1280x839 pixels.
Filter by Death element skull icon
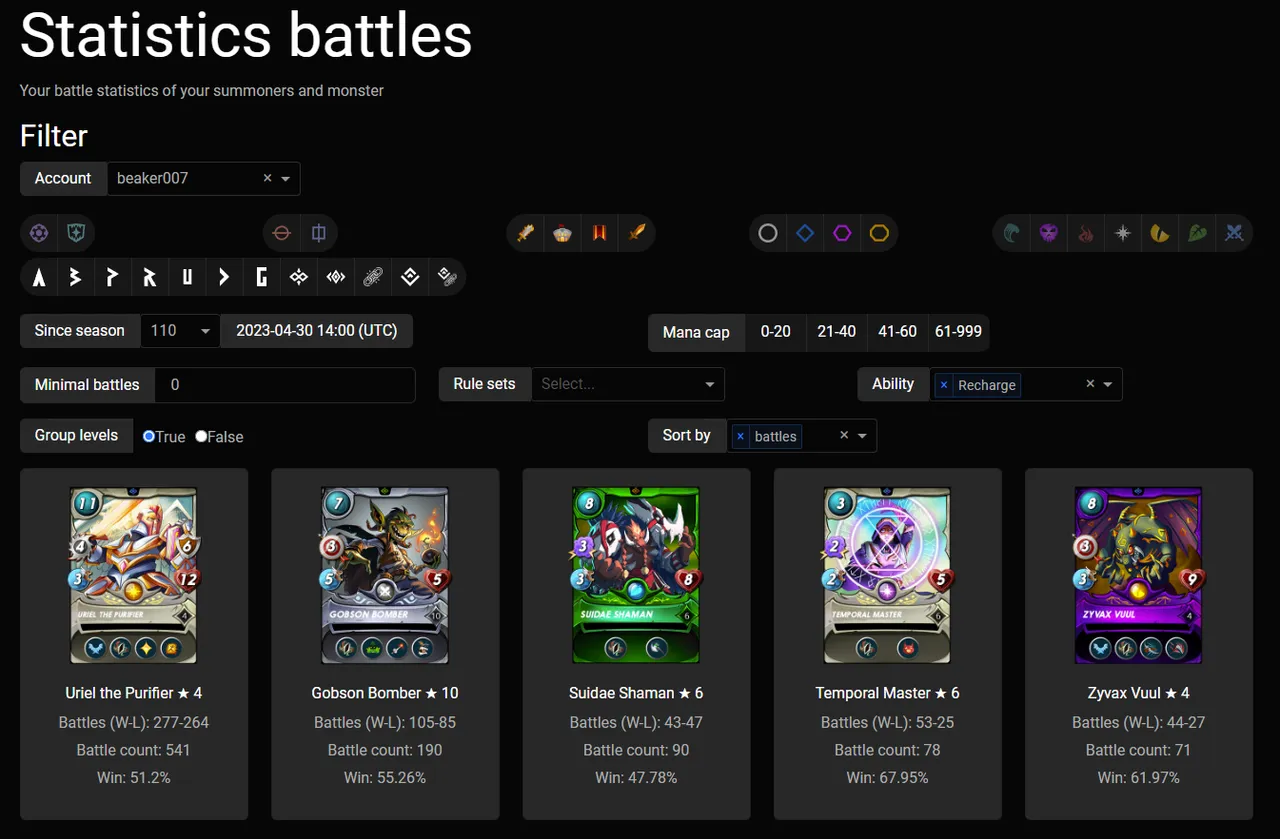tap(1049, 234)
